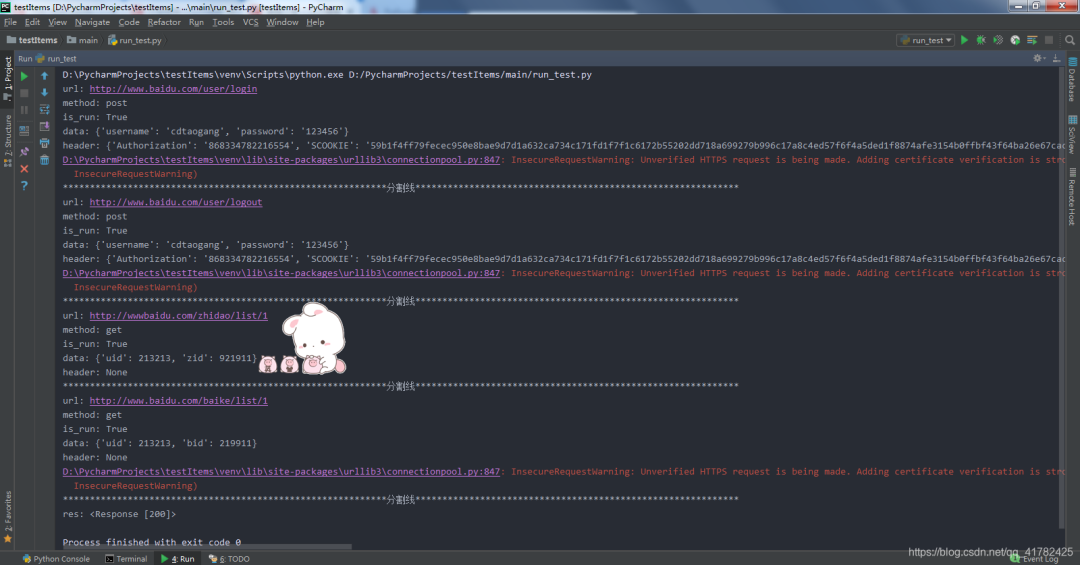Select main folder breadcrumb
1080x565 pixels.
pyautogui.click(x=83, y=40)
